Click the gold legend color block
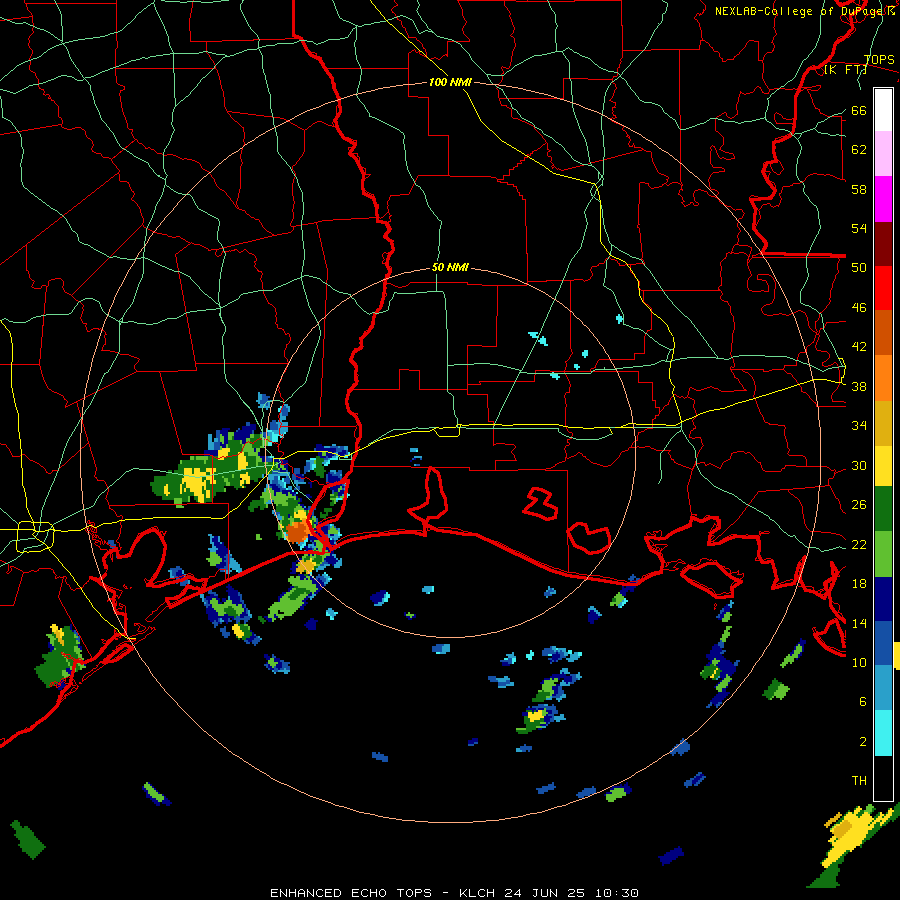Screen dimensions: 900x900 point(883,422)
